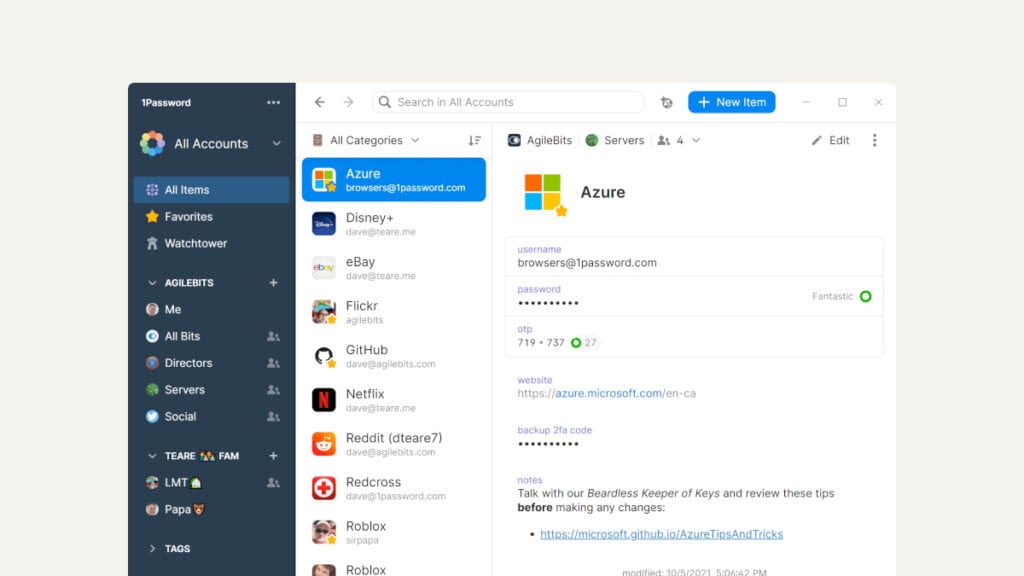1024x576 pixels.
Task: Go back with the left arrow
Action: [319, 102]
